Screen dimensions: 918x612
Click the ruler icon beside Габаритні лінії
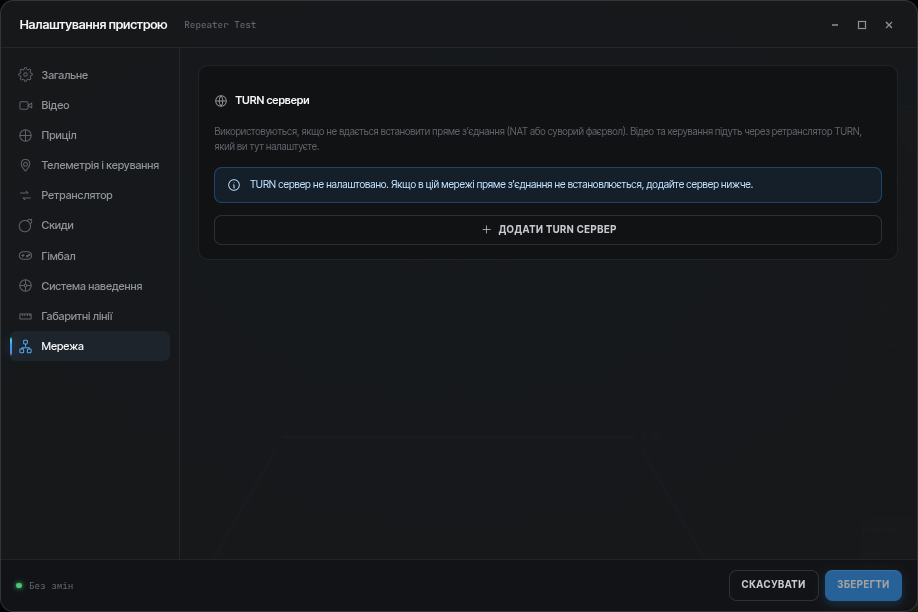tap(25, 316)
